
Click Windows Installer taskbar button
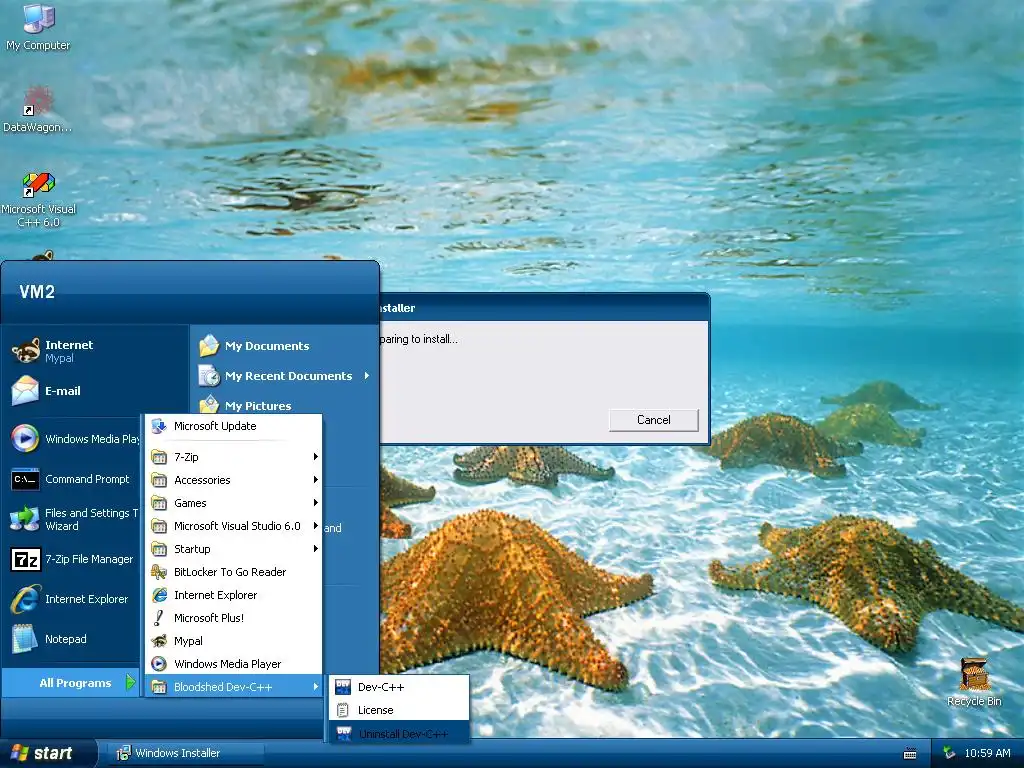point(186,753)
